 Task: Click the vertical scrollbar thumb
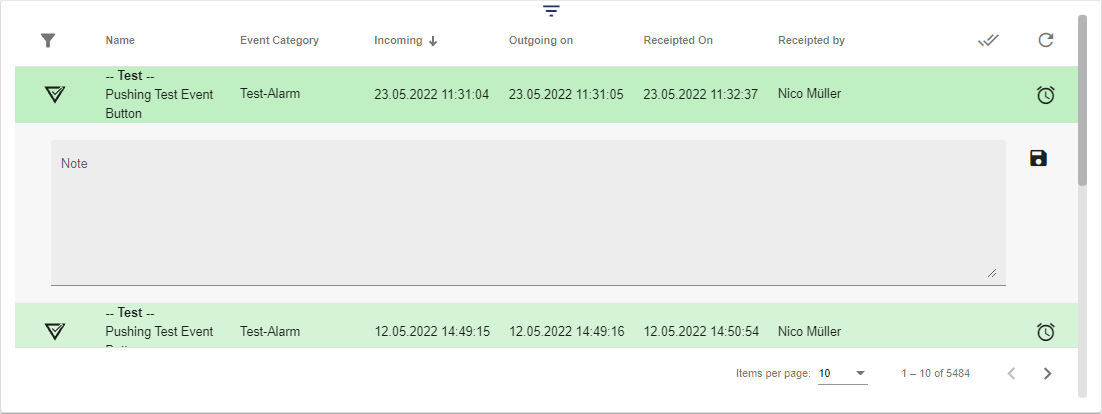pos(1082,100)
